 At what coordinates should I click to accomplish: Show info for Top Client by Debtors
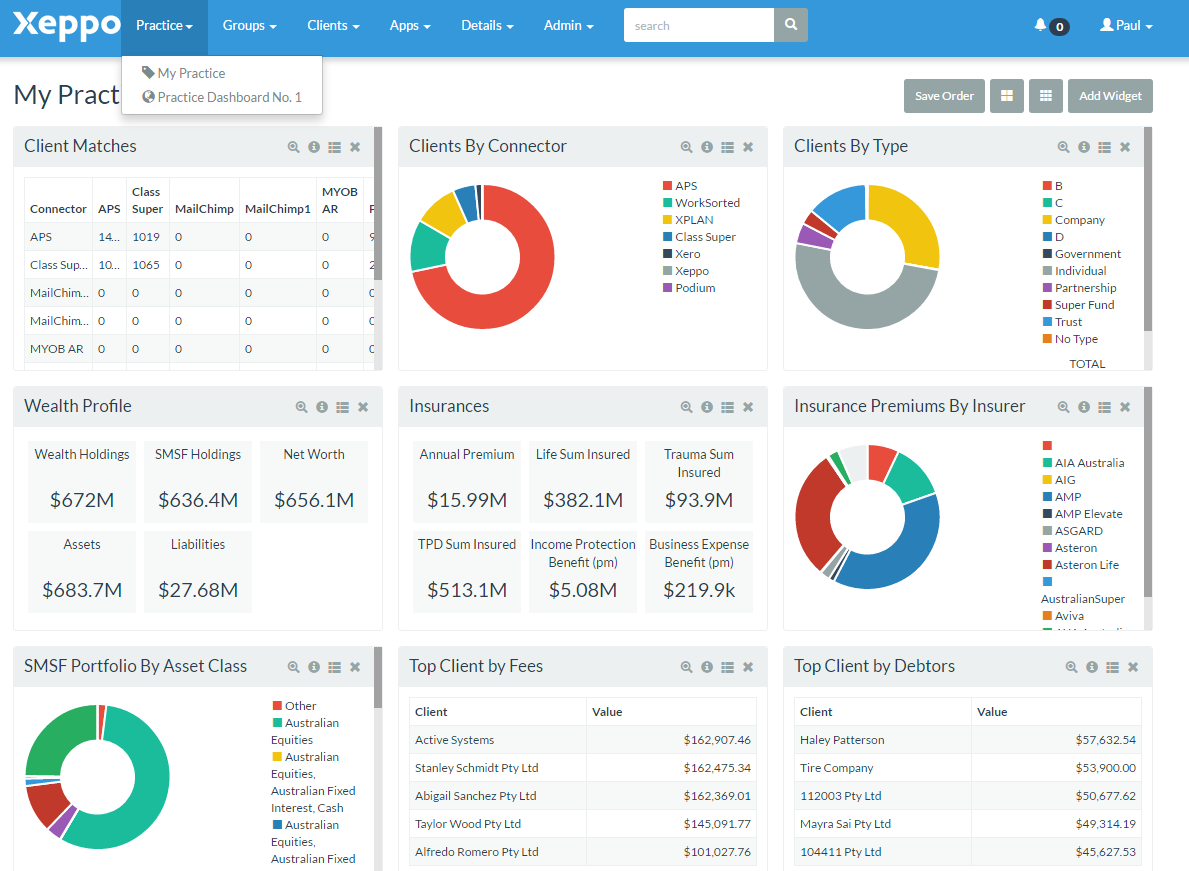(x=1092, y=667)
